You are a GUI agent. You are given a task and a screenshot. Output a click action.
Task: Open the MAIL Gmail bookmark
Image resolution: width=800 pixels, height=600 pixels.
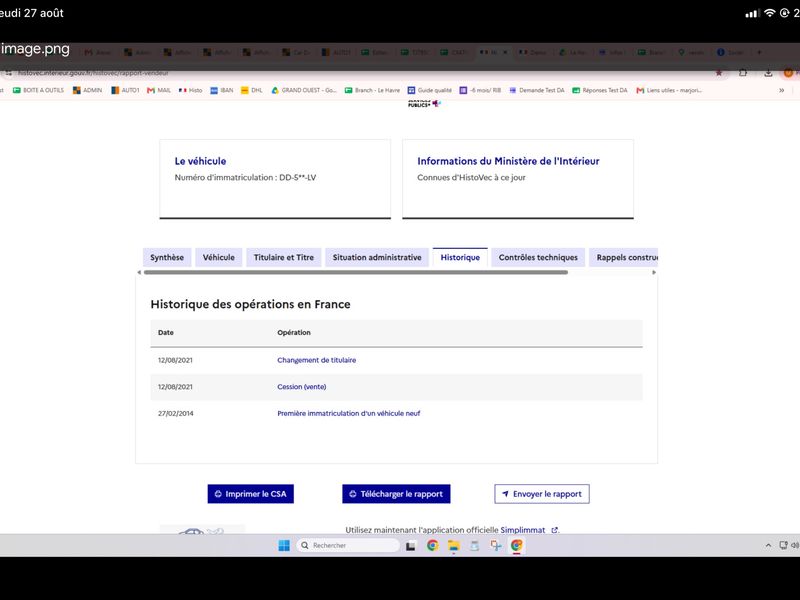coord(159,90)
